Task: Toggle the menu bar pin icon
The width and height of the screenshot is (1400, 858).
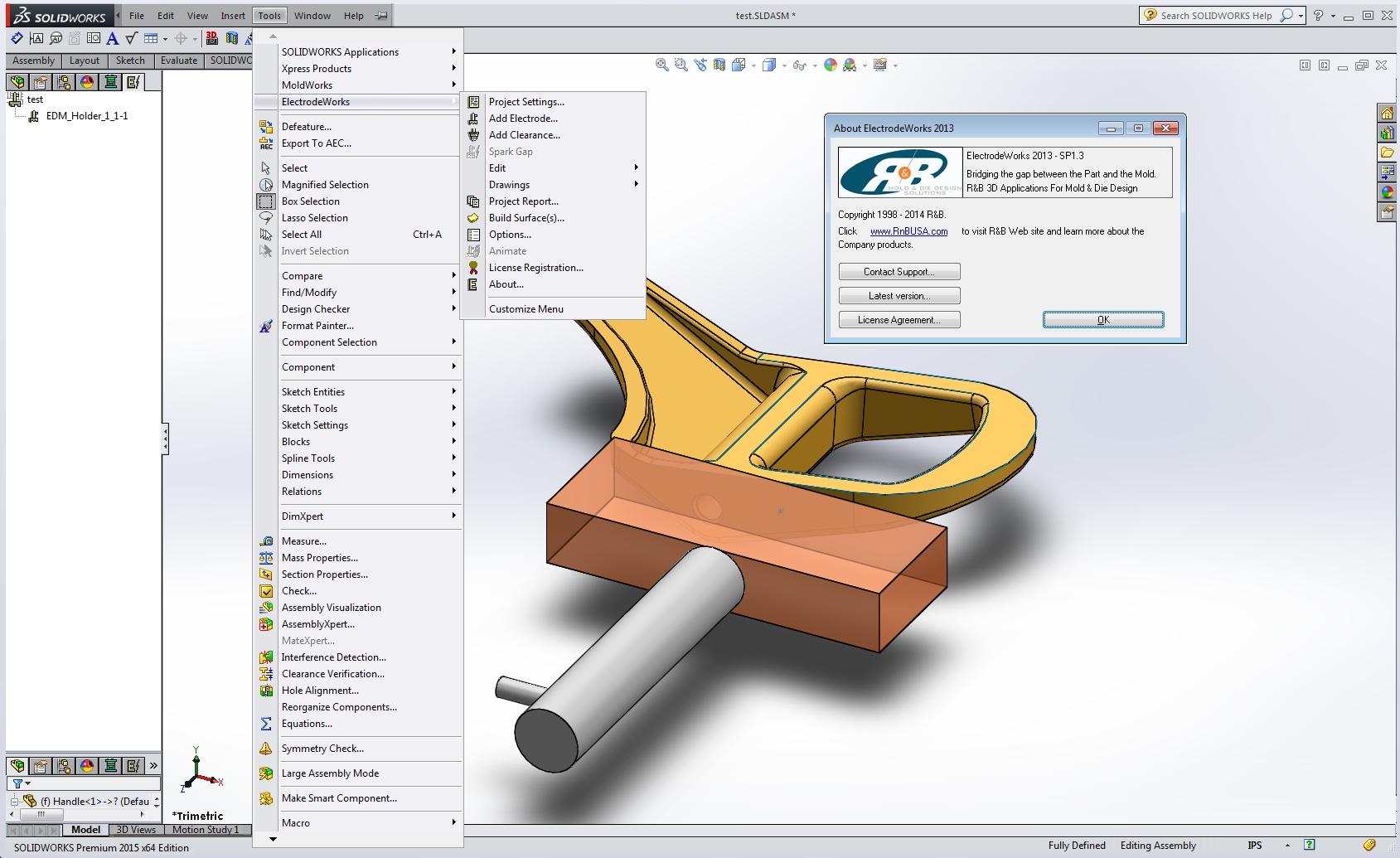Action: click(381, 16)
